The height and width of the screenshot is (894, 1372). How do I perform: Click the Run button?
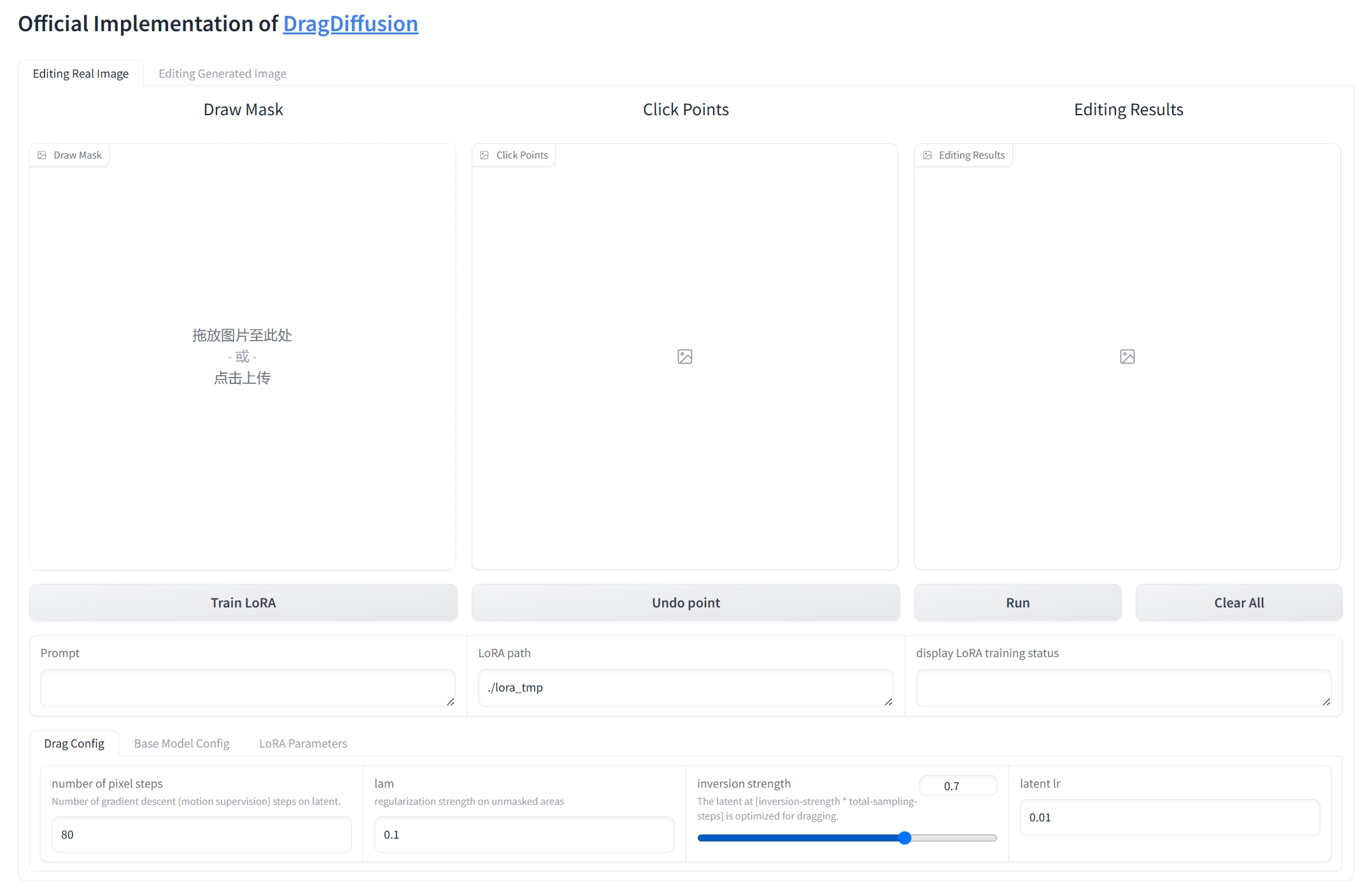(x=1017, y=603)
